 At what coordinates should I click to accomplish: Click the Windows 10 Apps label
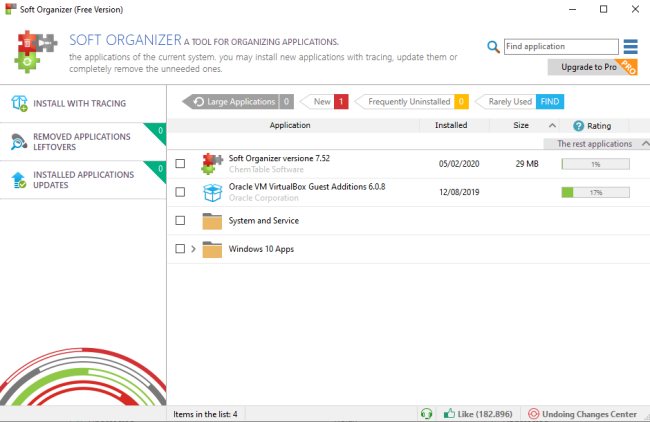pos(261,249)
